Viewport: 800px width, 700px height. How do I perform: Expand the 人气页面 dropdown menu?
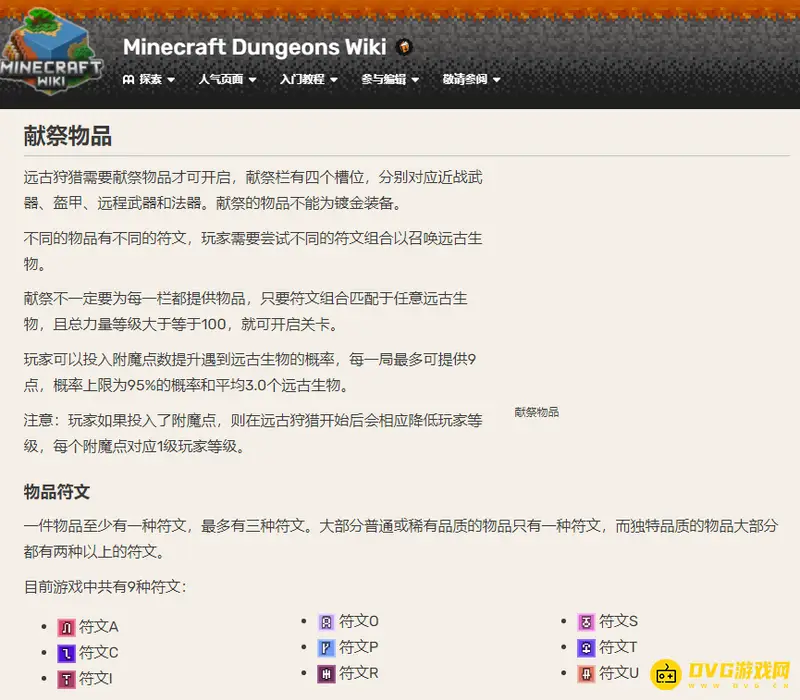tap(227, 79)
